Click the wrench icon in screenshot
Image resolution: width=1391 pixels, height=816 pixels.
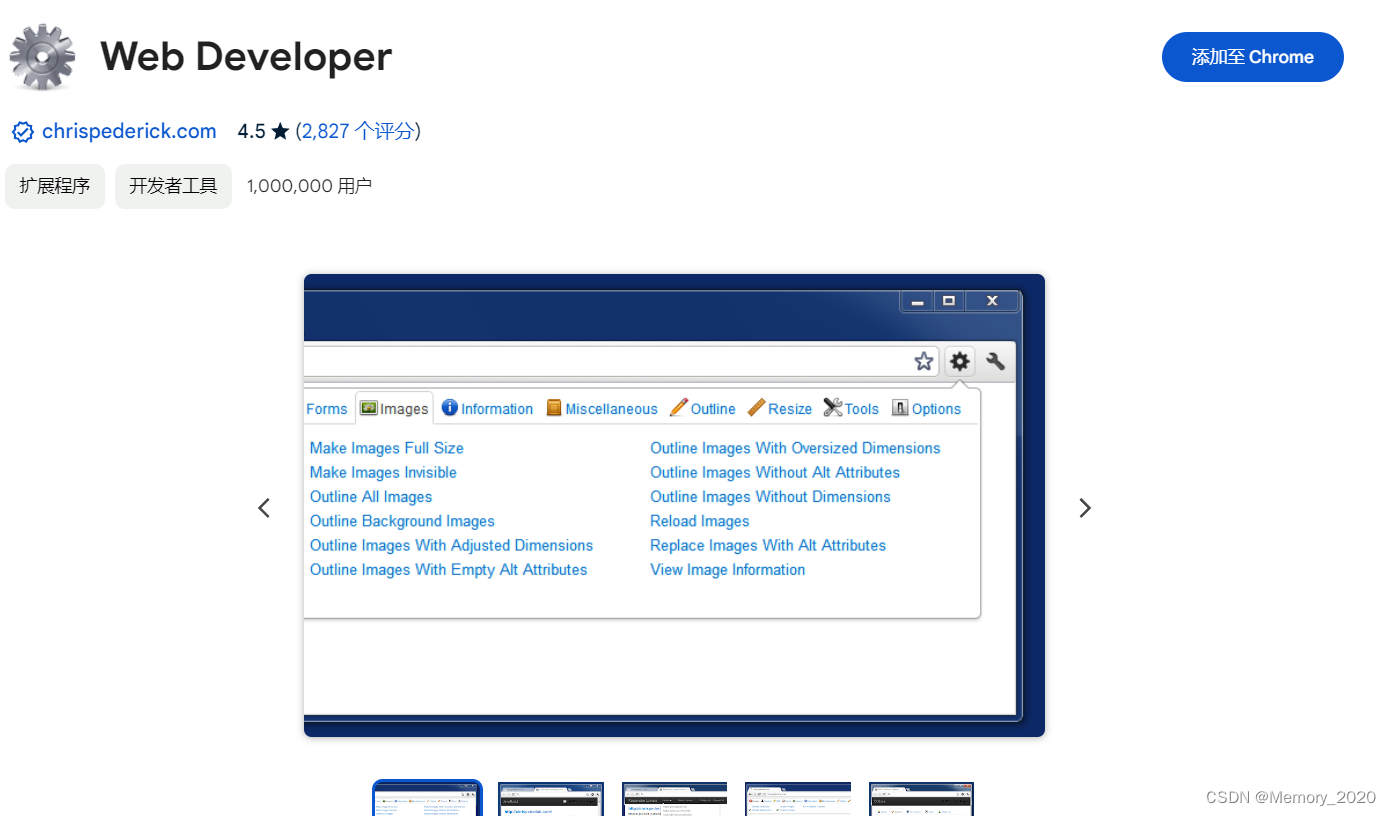[995, 361]
